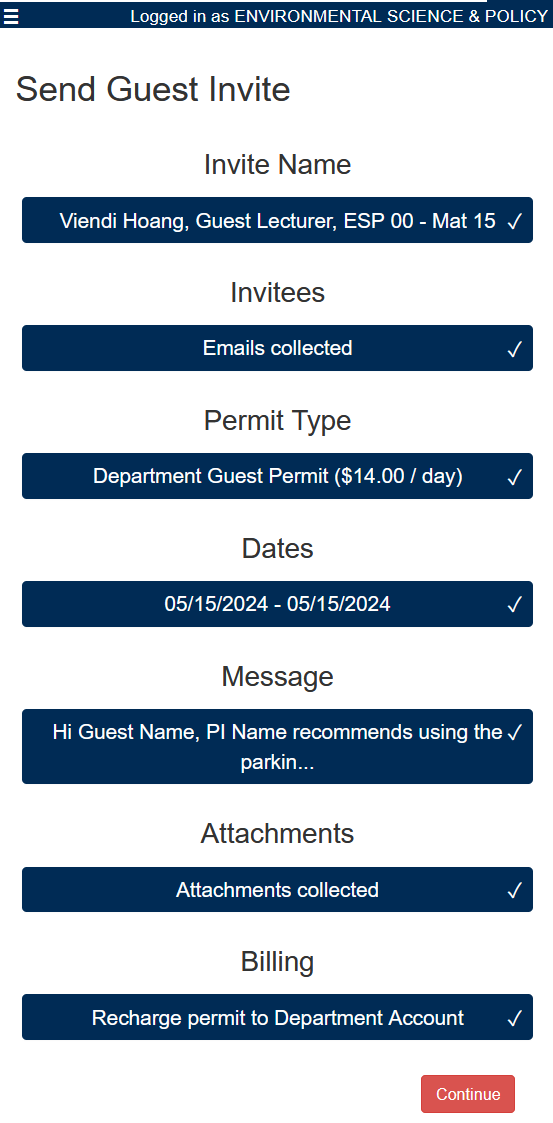Image resolution: width=553 pixels, height=1123 pixels.
Task: Open the Hi Guest Name message section
Action: (x=277, y=746)
